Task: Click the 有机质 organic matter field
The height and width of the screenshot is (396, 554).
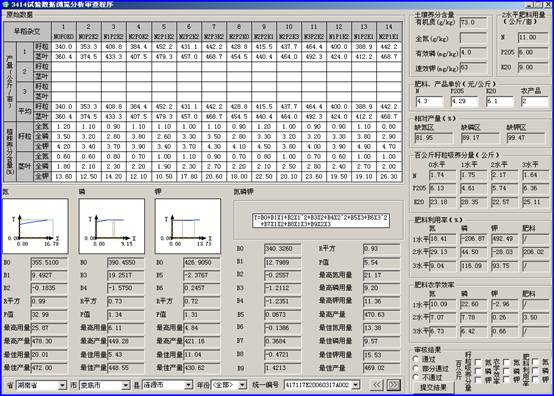Action: click(x=473, y=23)
